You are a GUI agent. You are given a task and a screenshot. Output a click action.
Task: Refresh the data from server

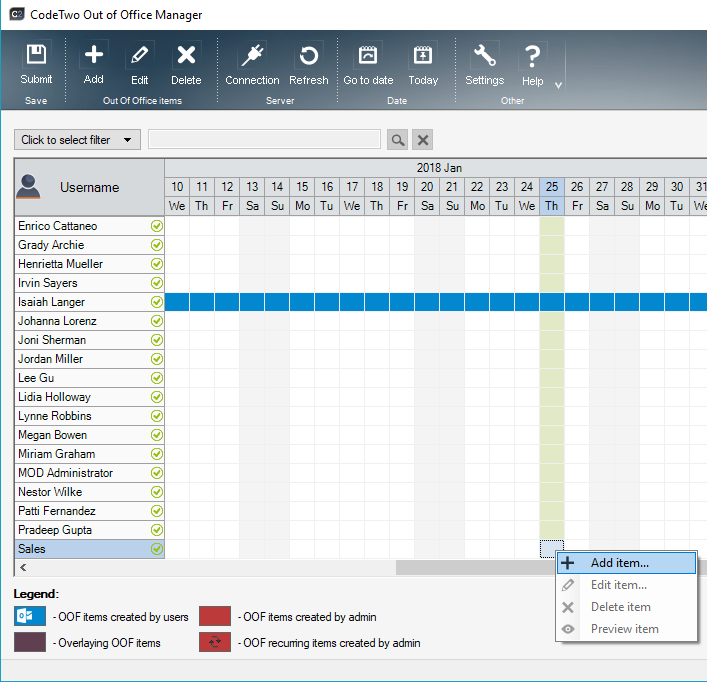pyautogui.click(x=309, y=56)
